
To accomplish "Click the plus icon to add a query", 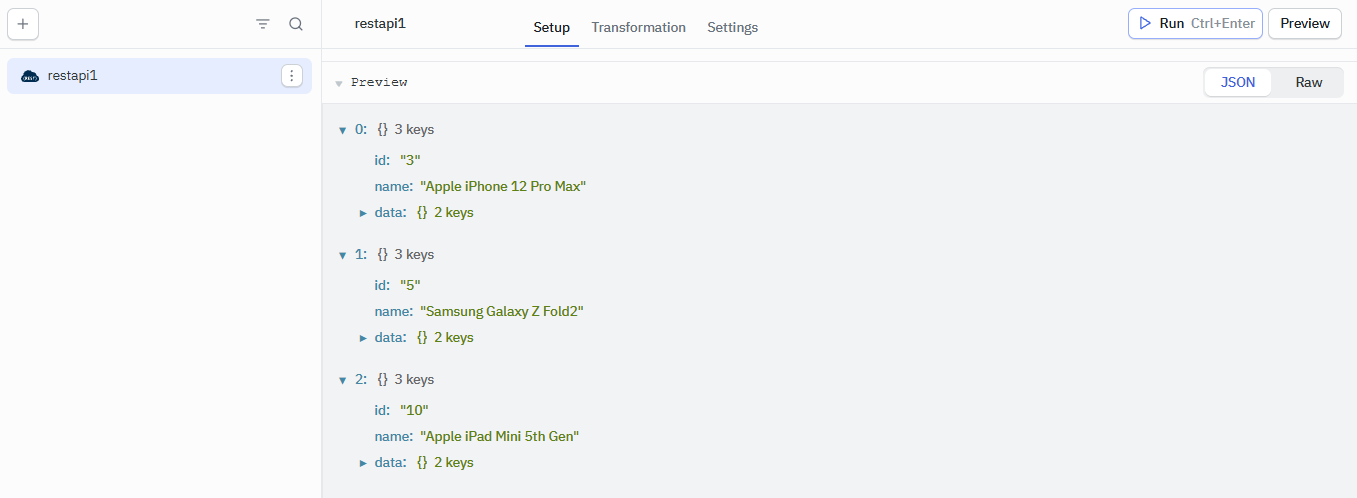I will tap(23, 24).
